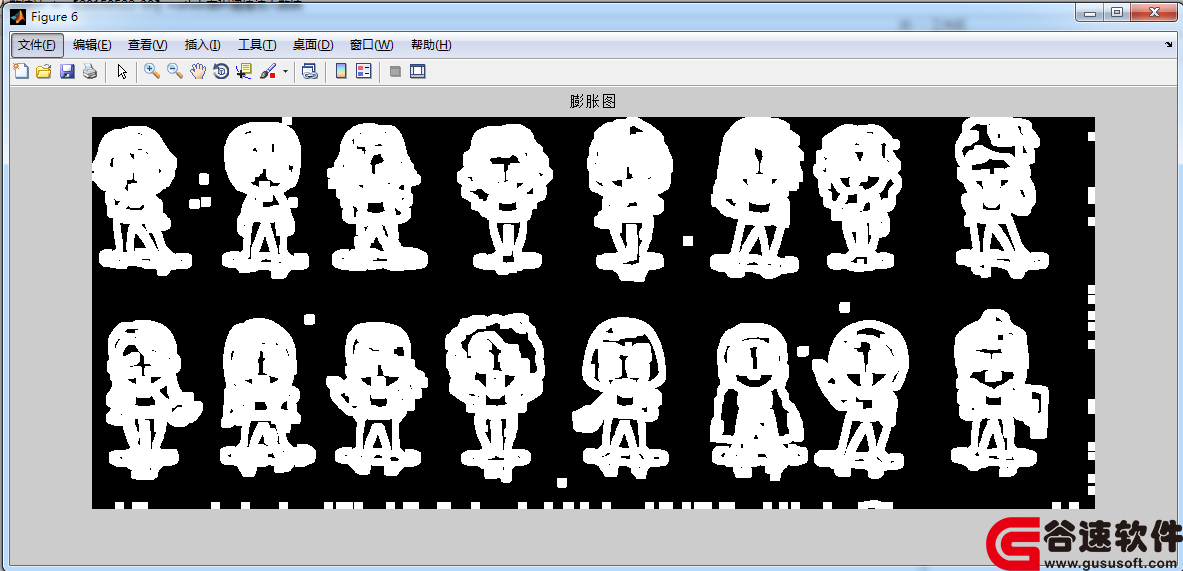The image size is (1183, 571).
Task: Open the 插入(I) menu
Action: click(203, 45)
